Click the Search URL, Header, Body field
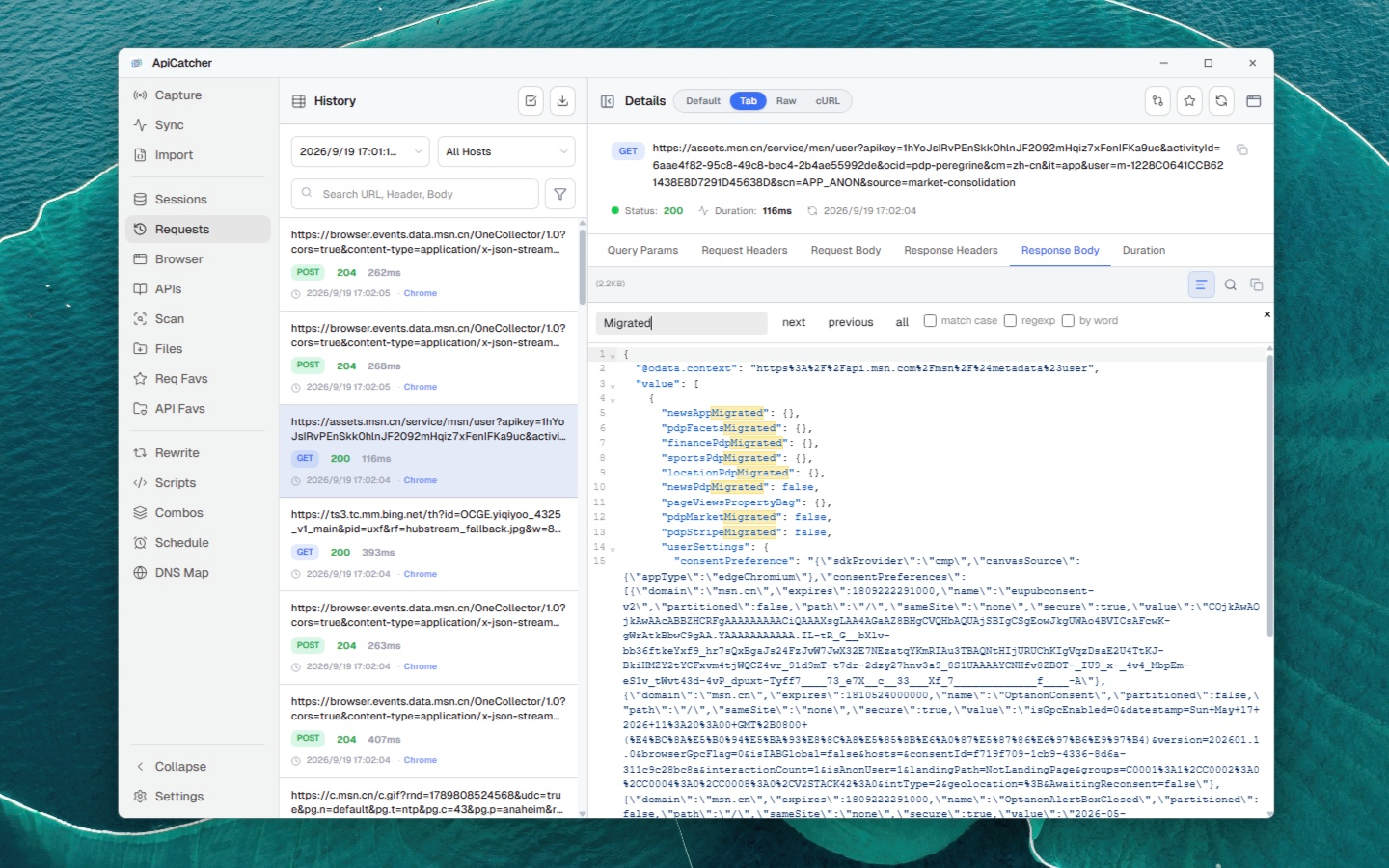Screen dimensions: 1389x868 coord(415,194)
